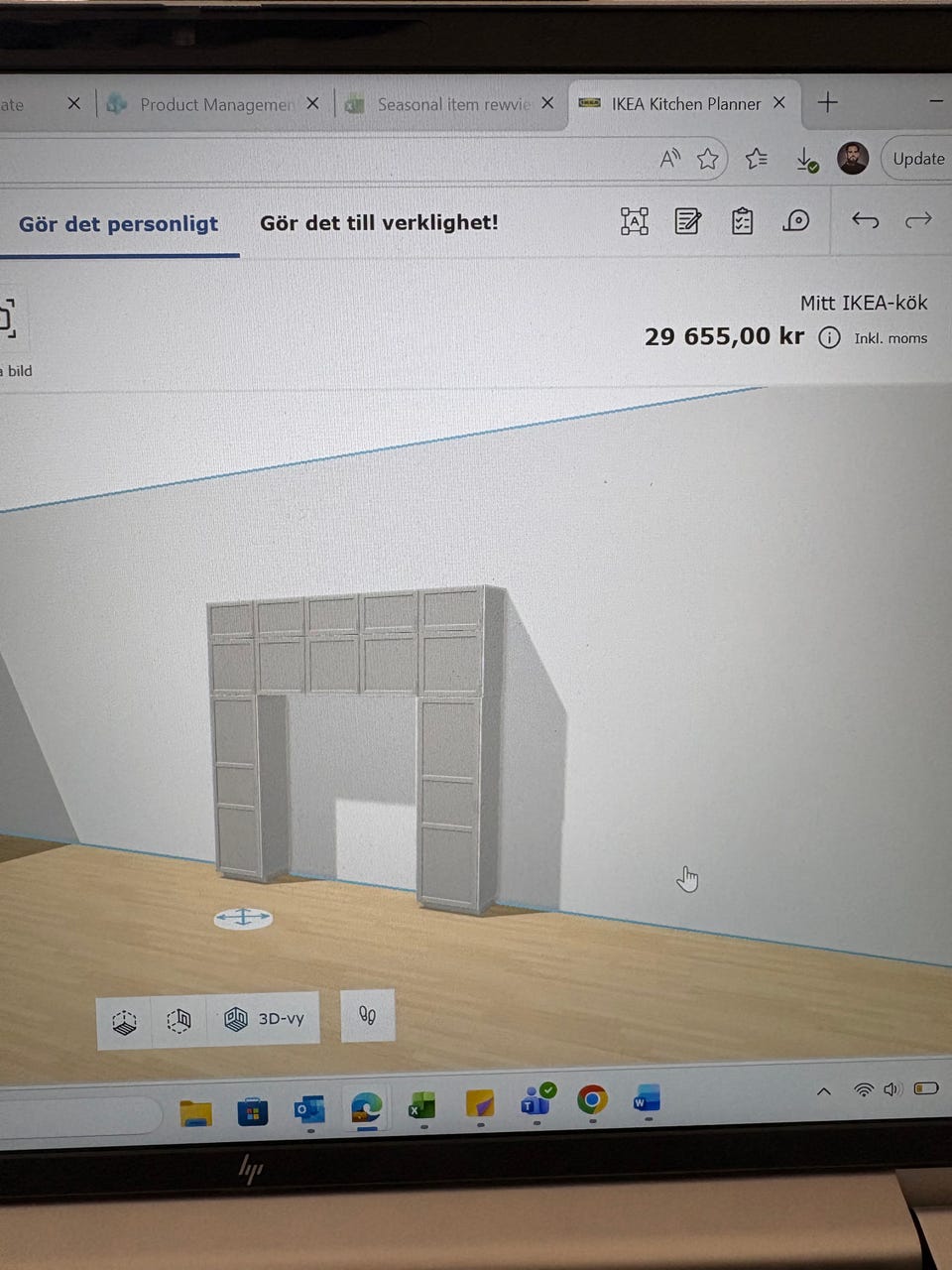
Task: Switch to wall elevation view icon
Action: (178, 1020)
